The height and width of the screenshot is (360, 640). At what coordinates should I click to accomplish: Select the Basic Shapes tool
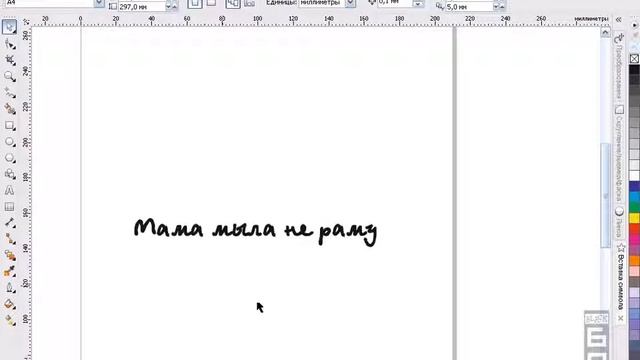(10, 174)
